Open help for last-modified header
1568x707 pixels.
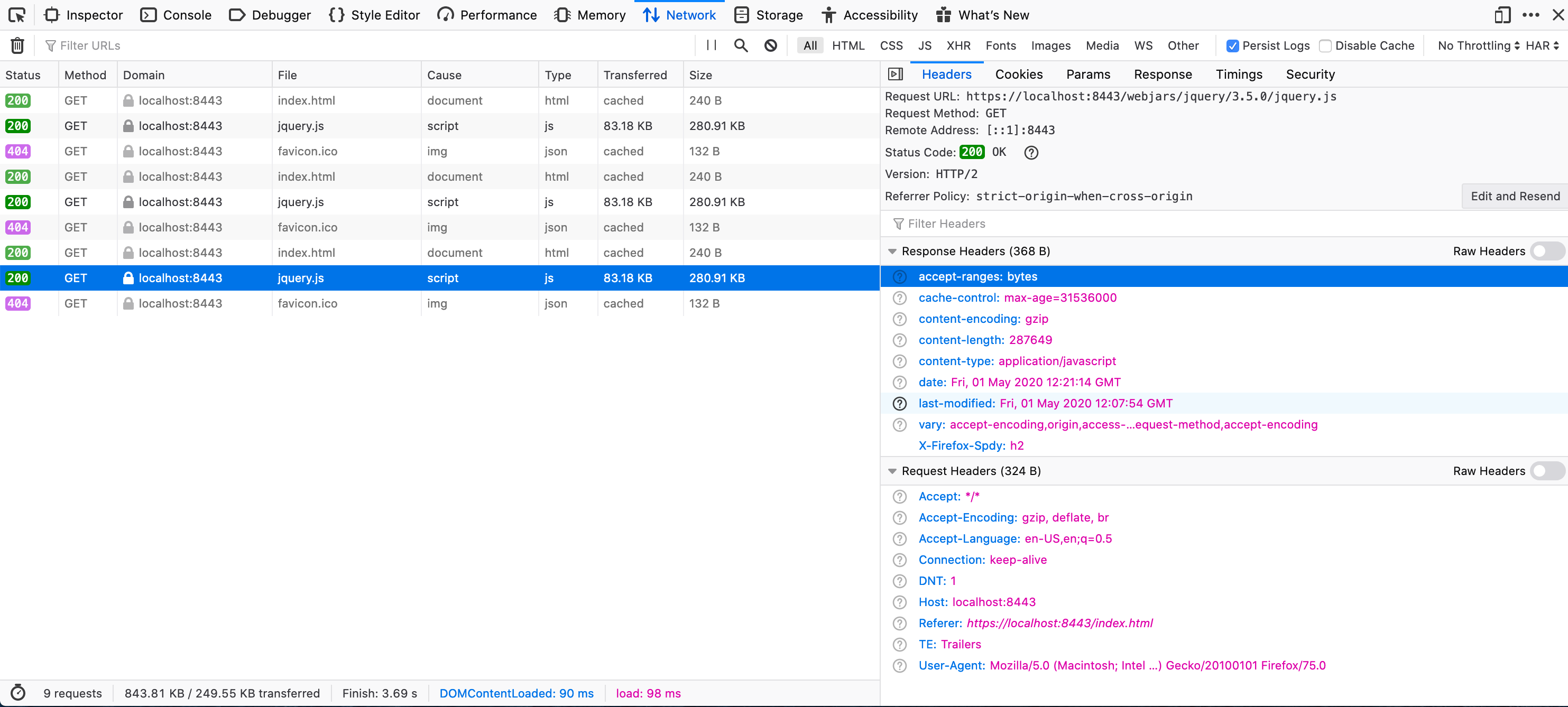[900, 403]
